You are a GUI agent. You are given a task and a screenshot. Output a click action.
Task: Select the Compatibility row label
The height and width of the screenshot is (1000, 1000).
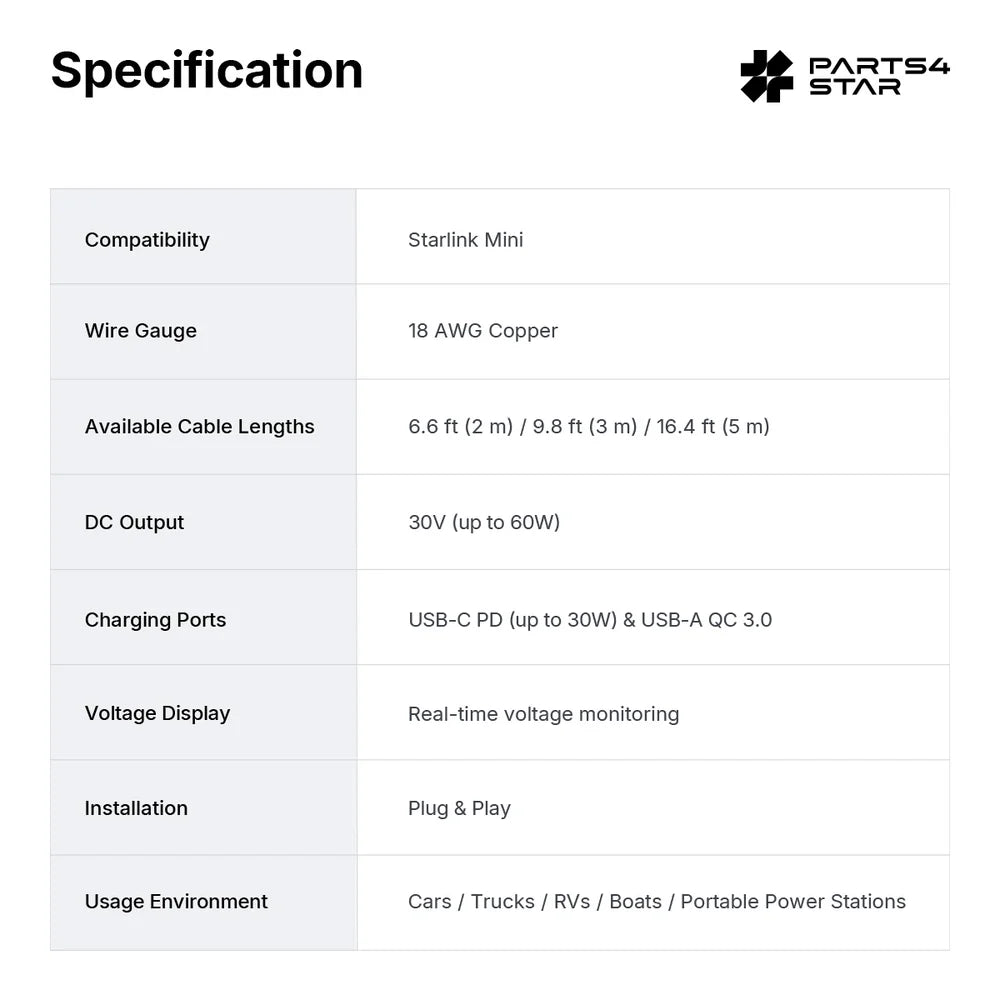click(x=147, y=240)
